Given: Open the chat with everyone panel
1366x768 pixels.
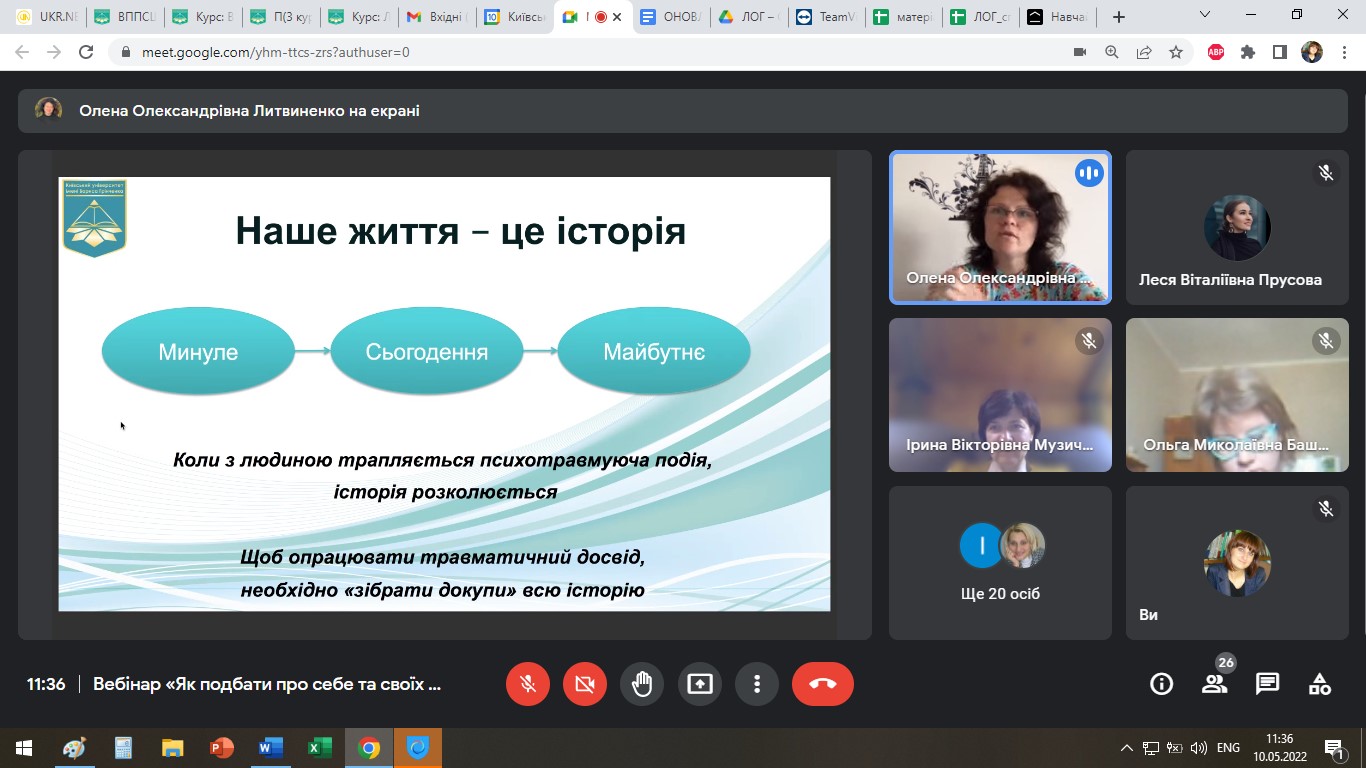Looking at the screenshot, I should [1267, 684].
